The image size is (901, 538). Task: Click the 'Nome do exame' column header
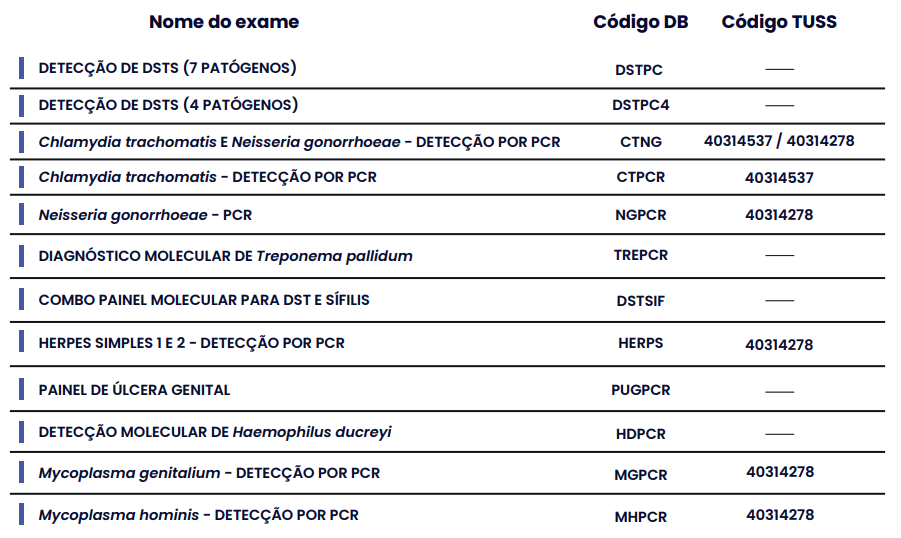coord(224,22)
